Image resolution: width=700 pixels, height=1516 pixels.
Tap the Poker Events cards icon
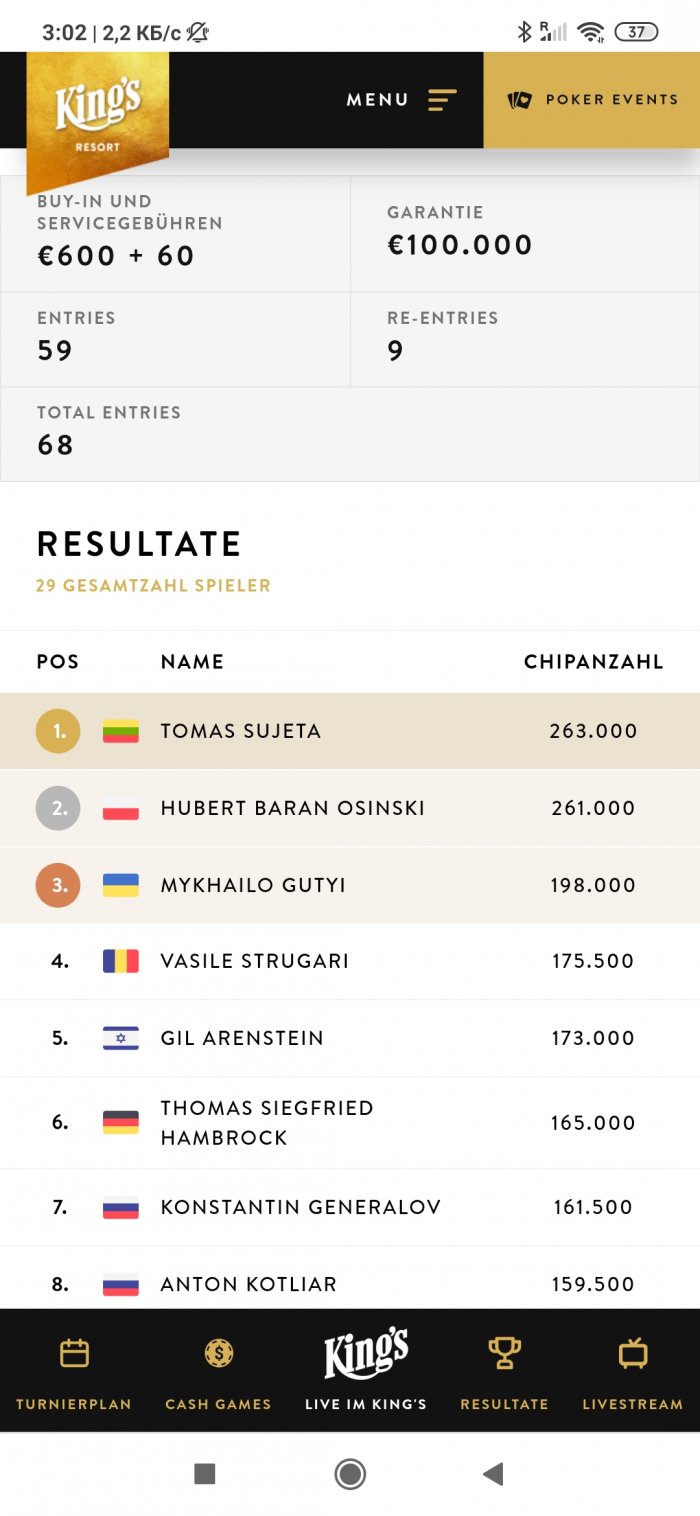click(x=520, y=100)
